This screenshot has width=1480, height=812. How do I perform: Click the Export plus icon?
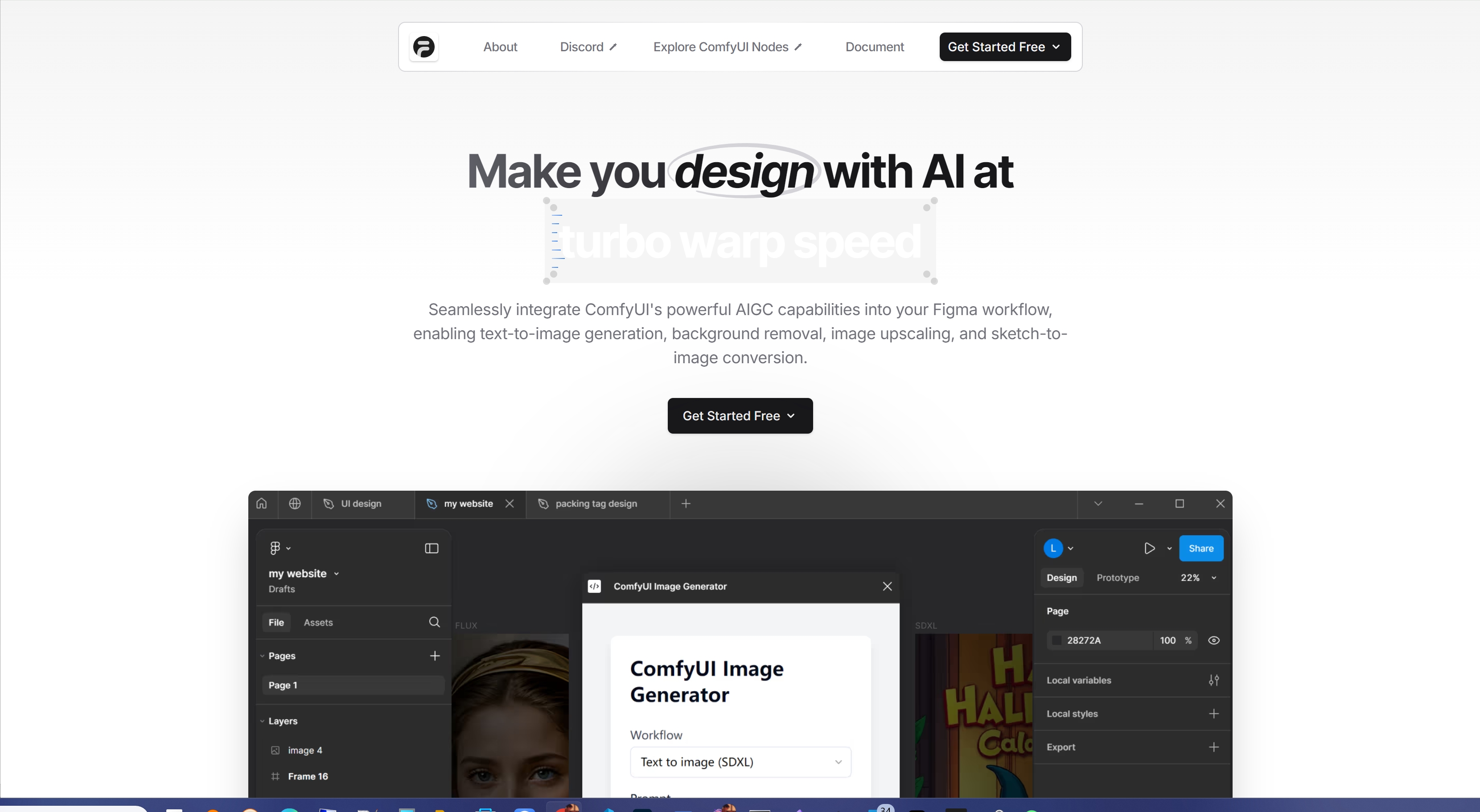(x=1214, y=747)
